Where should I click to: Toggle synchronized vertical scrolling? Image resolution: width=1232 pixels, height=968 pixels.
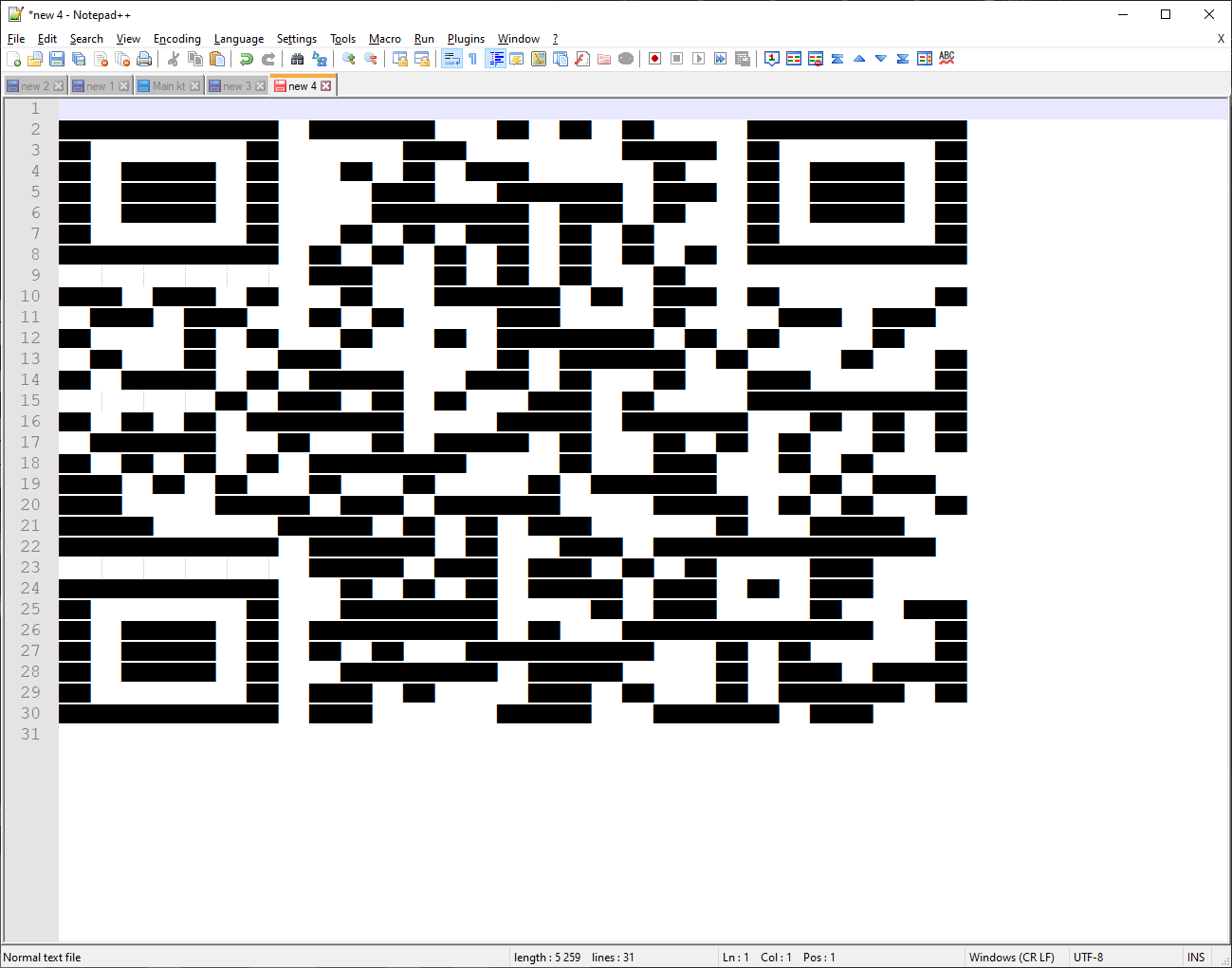tap(400, 59)
